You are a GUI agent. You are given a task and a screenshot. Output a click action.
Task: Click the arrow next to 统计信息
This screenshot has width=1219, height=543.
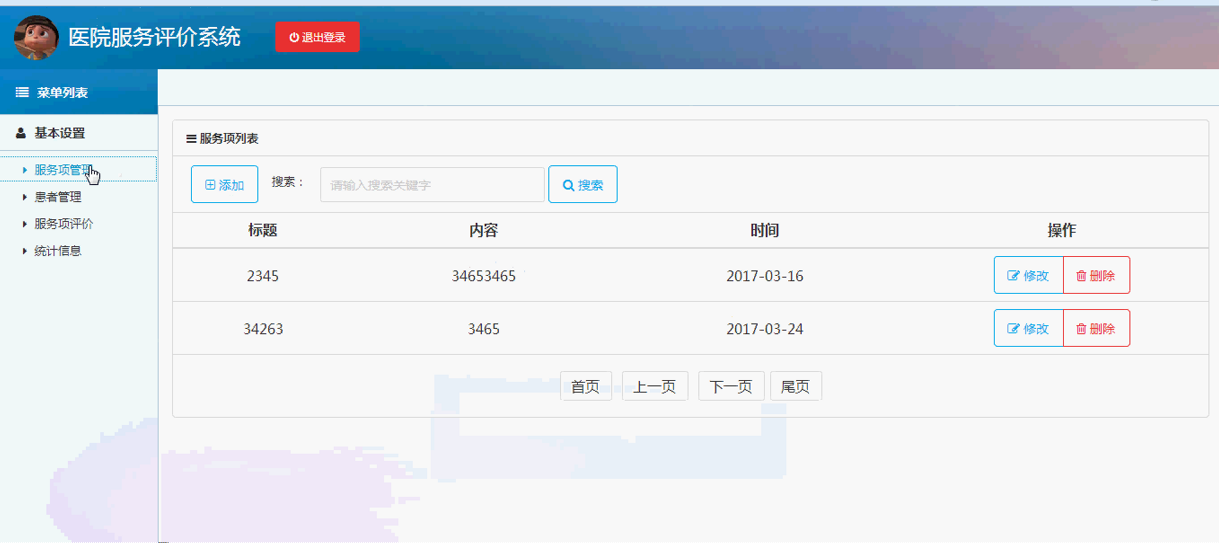point(25,251)
